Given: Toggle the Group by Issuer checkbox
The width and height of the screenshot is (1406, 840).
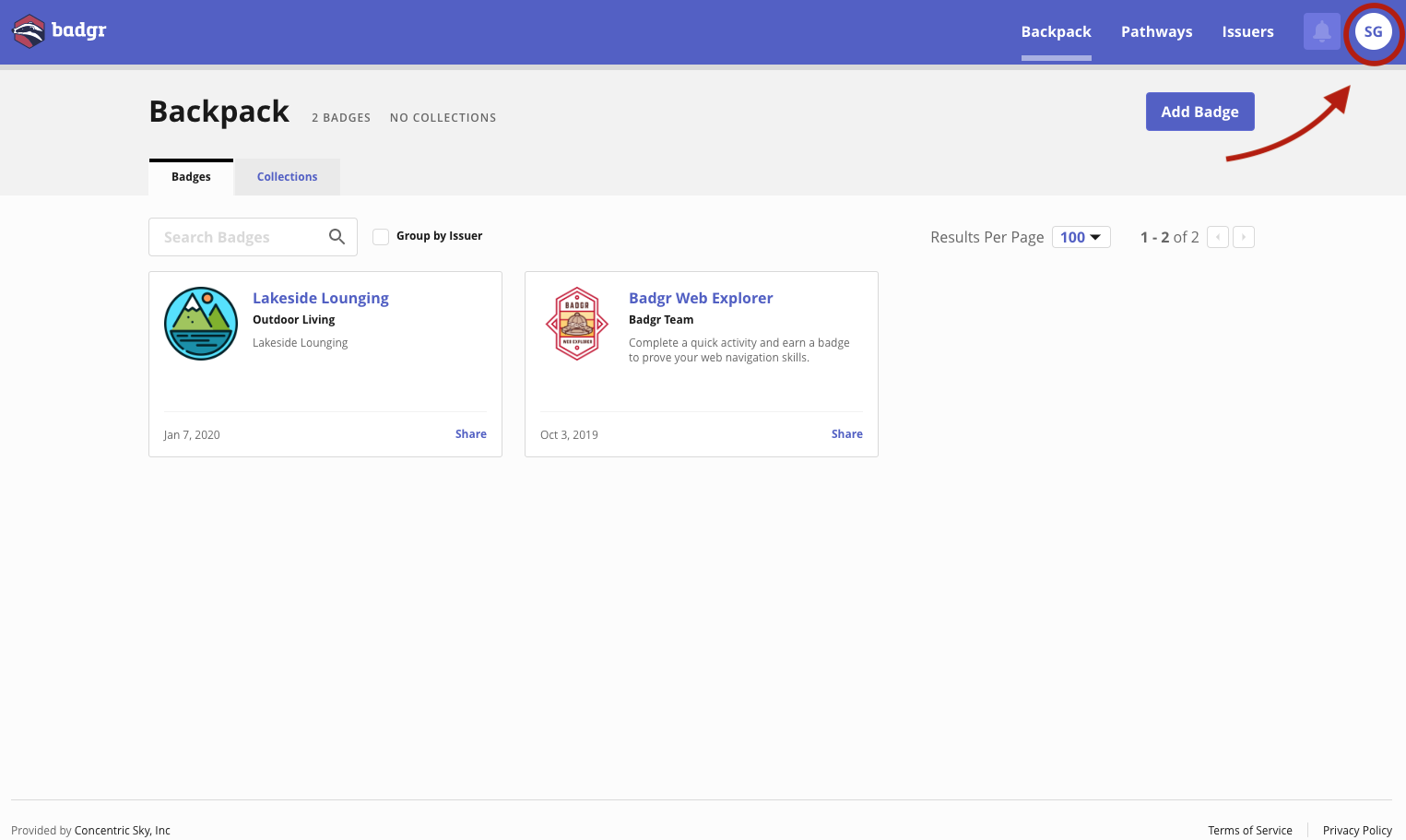Looking at the screenshot, I should point(381,237).
